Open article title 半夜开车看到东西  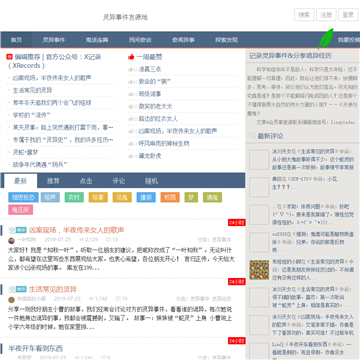point(36,348)
